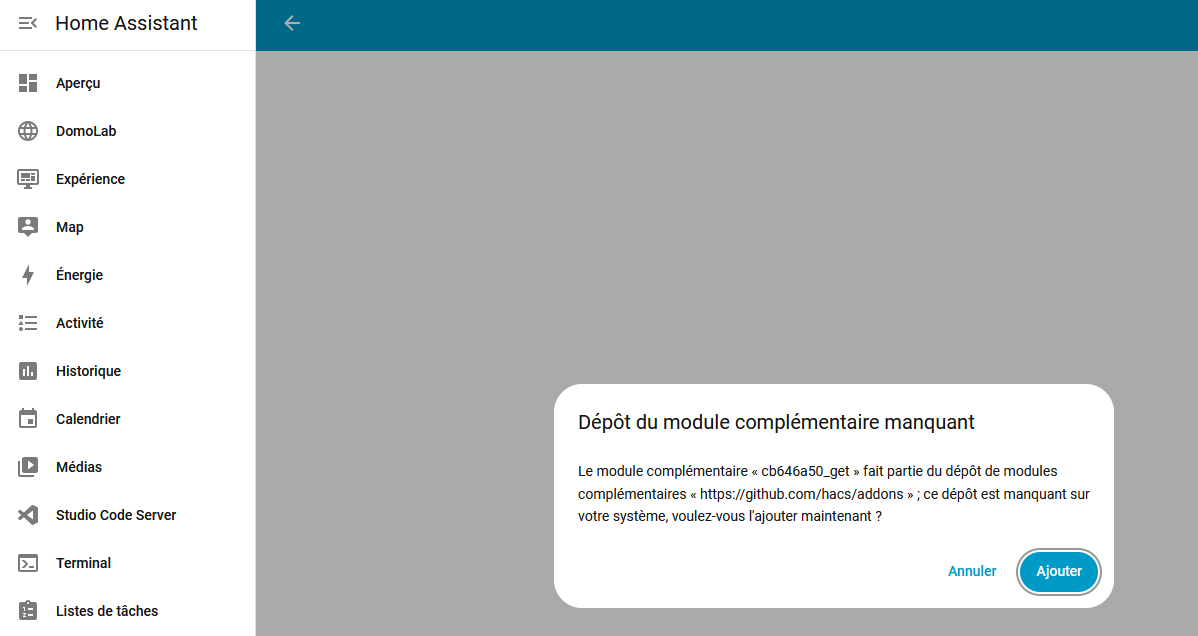1198x636 pixels.
Task: Click the Médias play icon
Action: (28, 467)
